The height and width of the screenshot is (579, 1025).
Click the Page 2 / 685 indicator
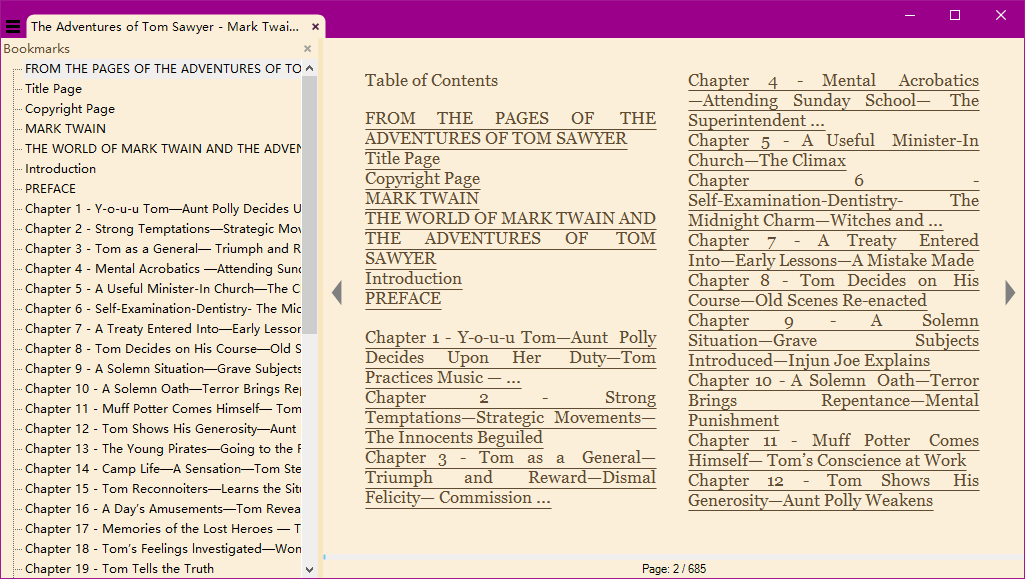674,569
